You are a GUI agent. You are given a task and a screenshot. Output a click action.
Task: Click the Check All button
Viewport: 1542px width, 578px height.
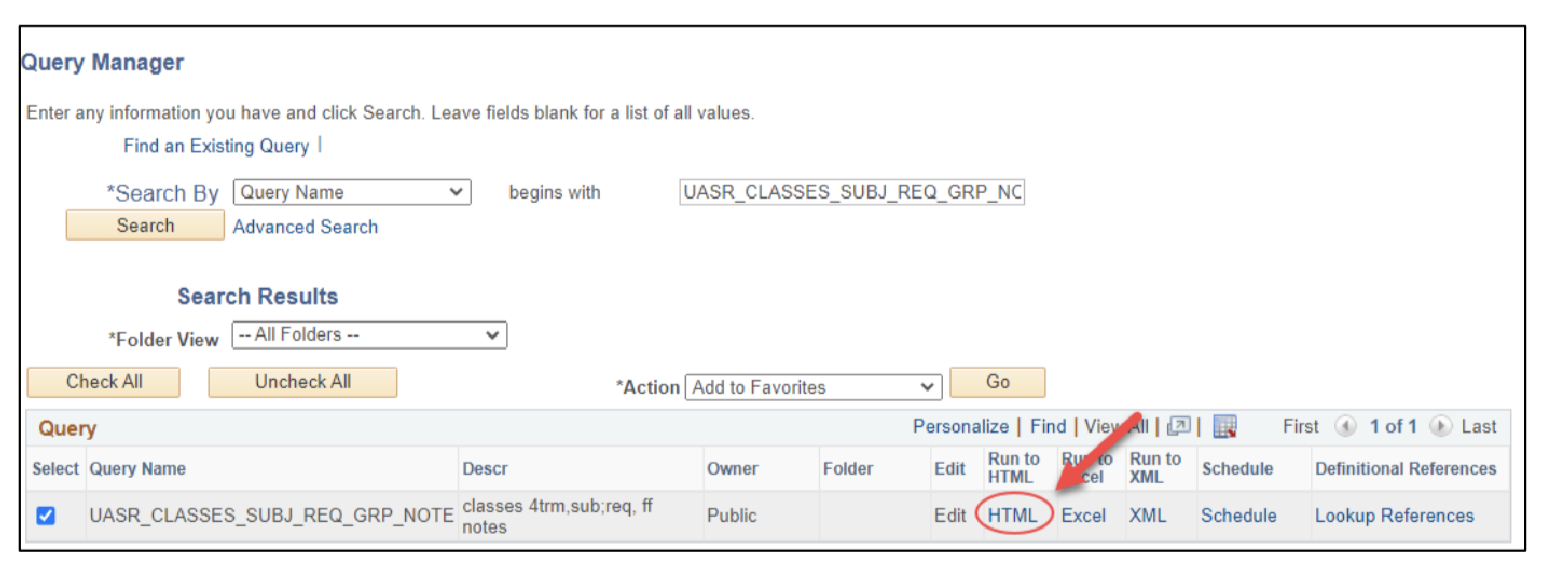[104, 382]
